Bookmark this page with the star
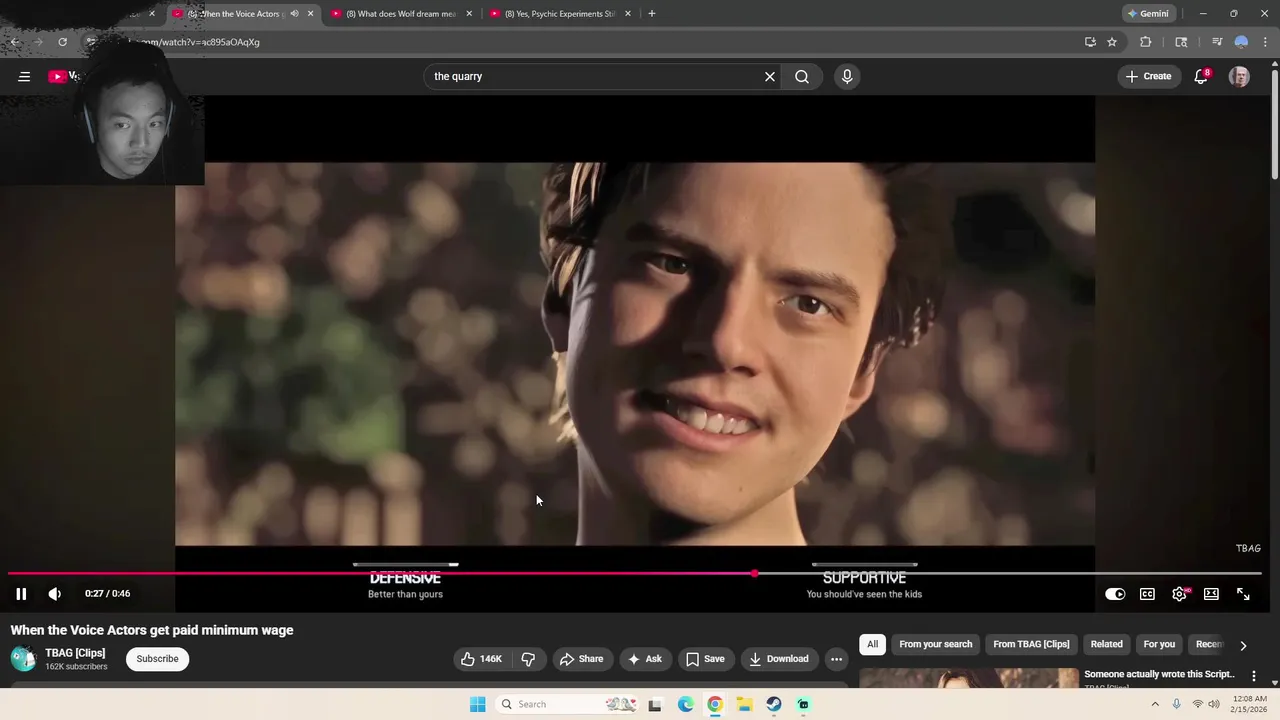 [1112, 42]
